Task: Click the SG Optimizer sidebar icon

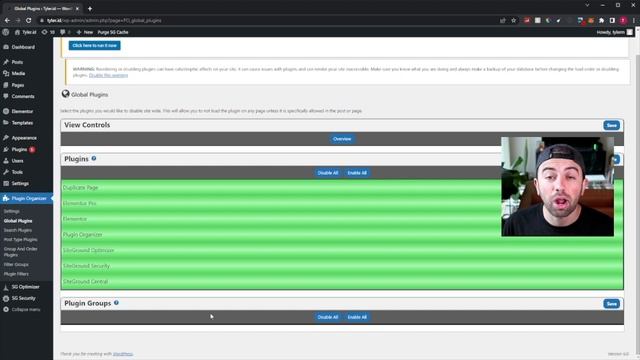Action: (x=6, y=287)
